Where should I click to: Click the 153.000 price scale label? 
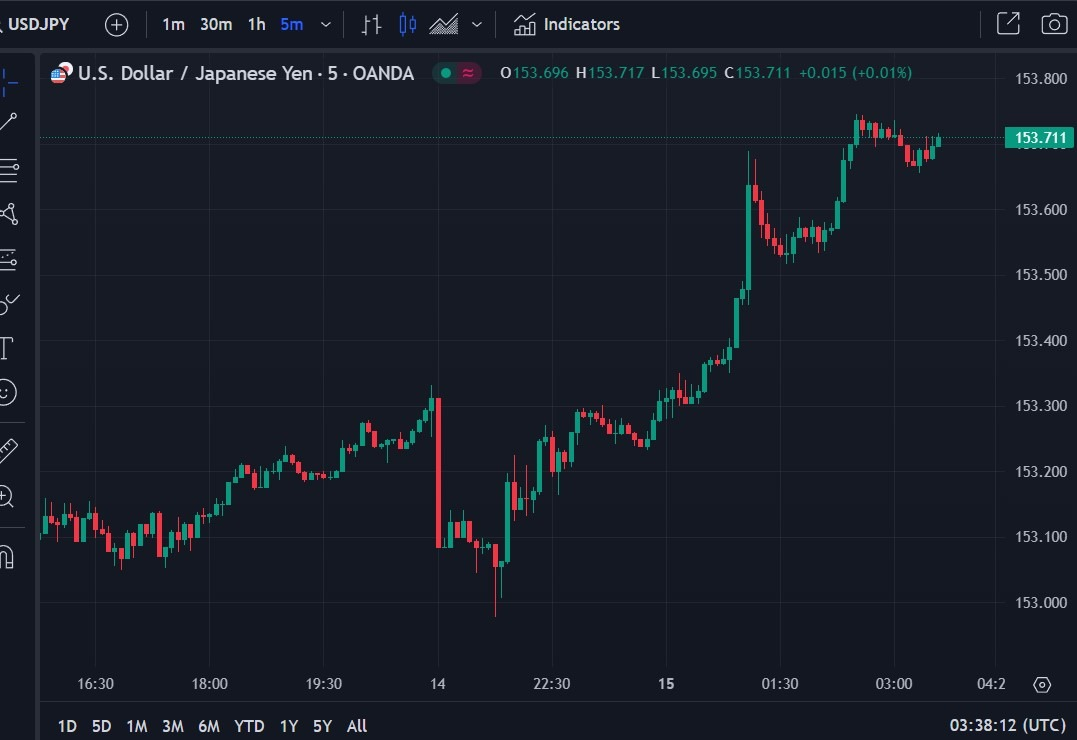[1041, 603]
